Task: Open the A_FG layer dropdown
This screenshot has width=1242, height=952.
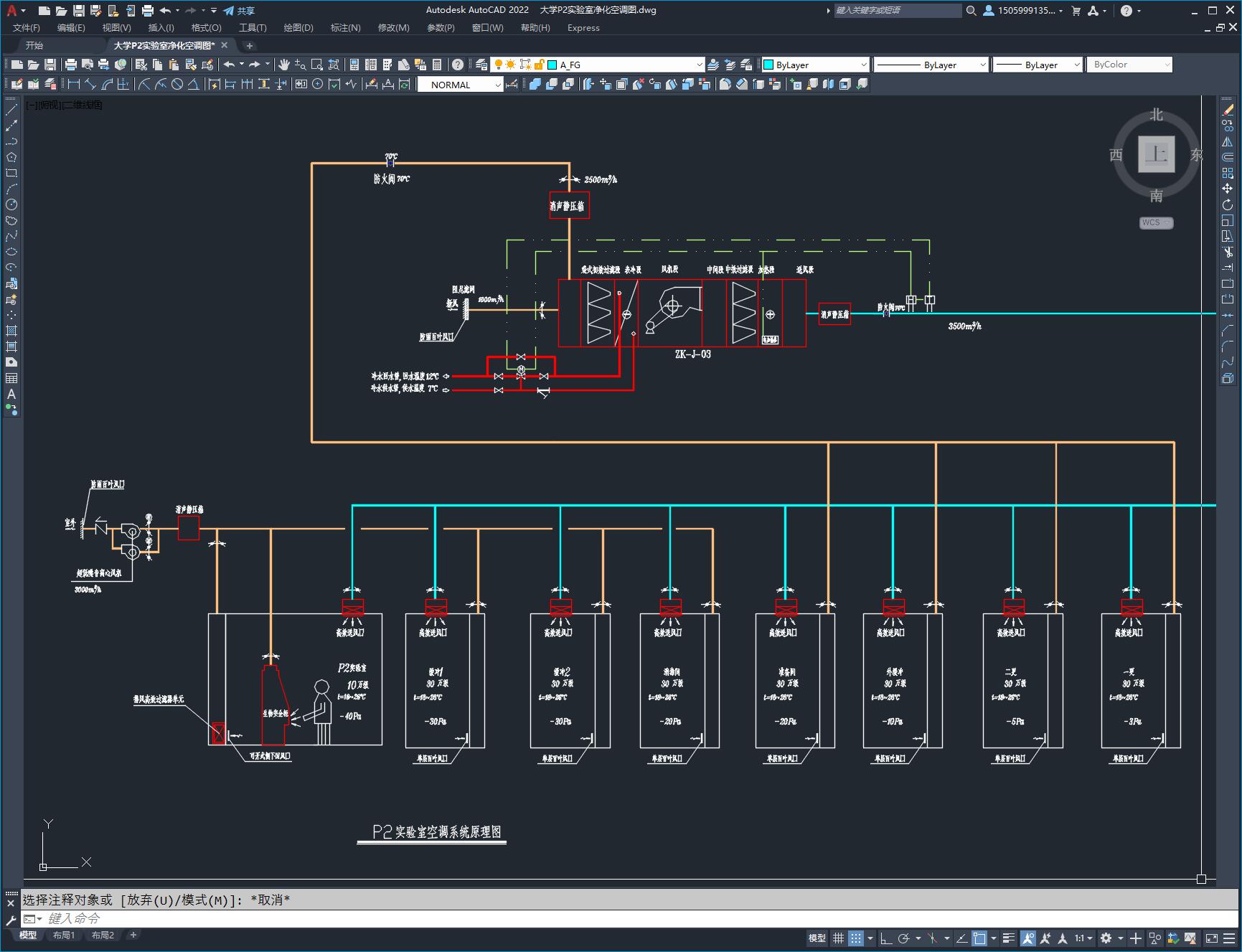Action: click(625, 65)
